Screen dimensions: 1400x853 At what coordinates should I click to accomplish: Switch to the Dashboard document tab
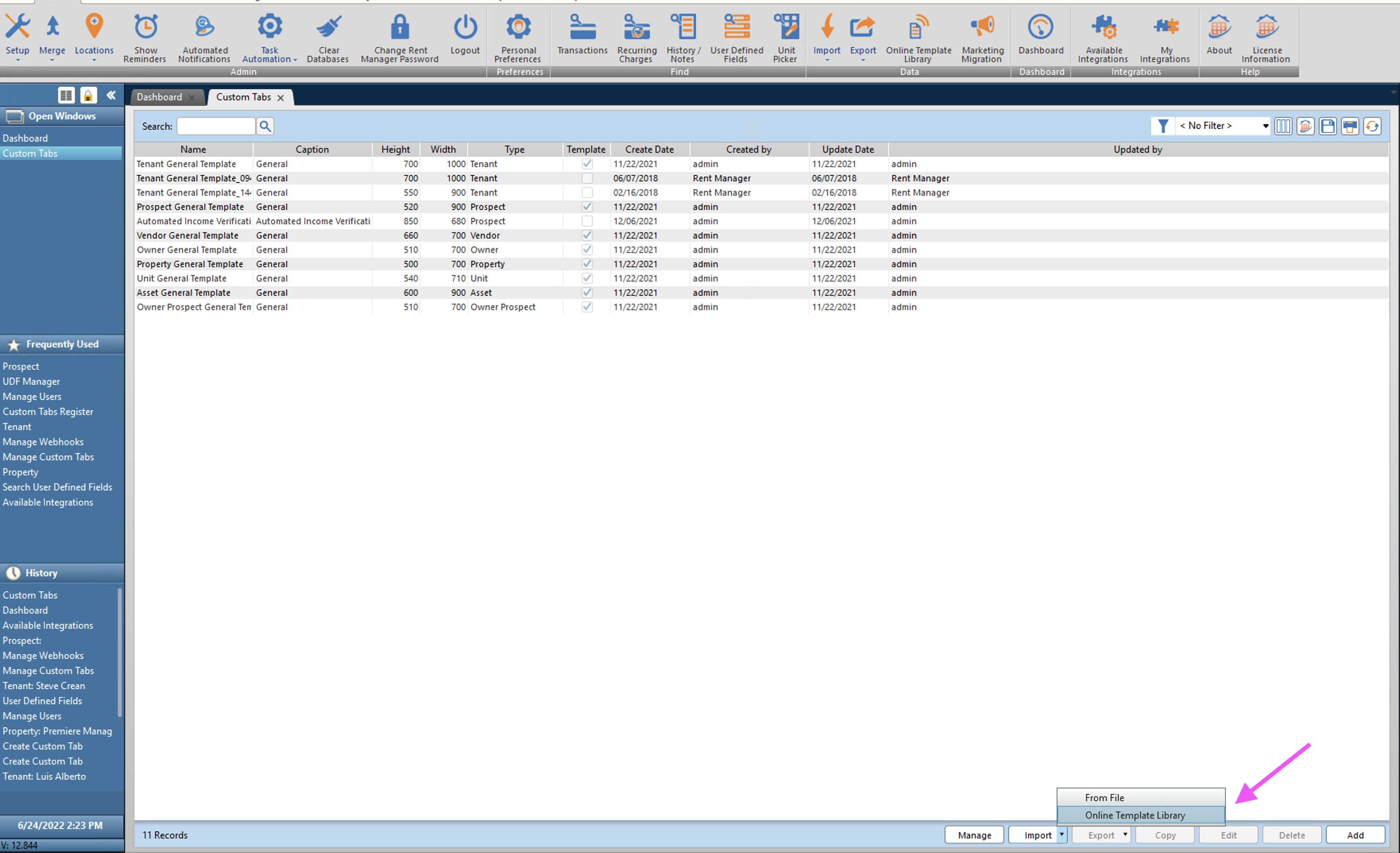(159, 97)
